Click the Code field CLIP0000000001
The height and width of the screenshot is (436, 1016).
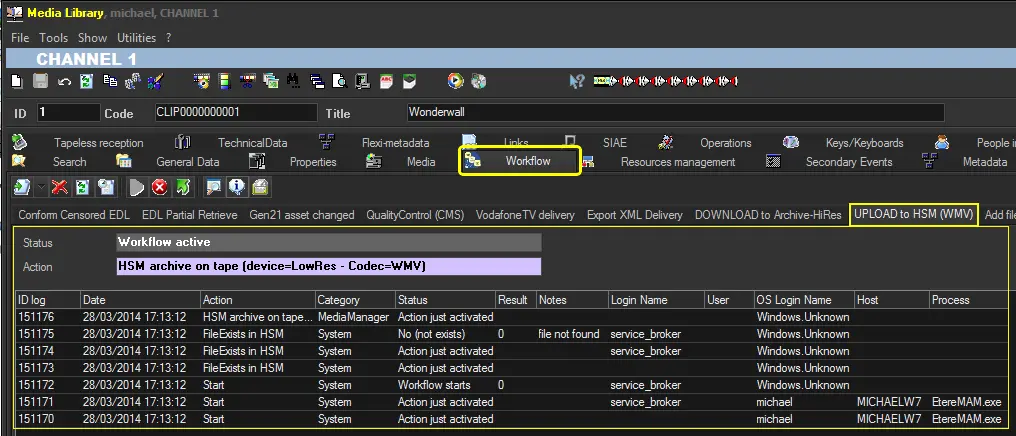tap(234, 113)
